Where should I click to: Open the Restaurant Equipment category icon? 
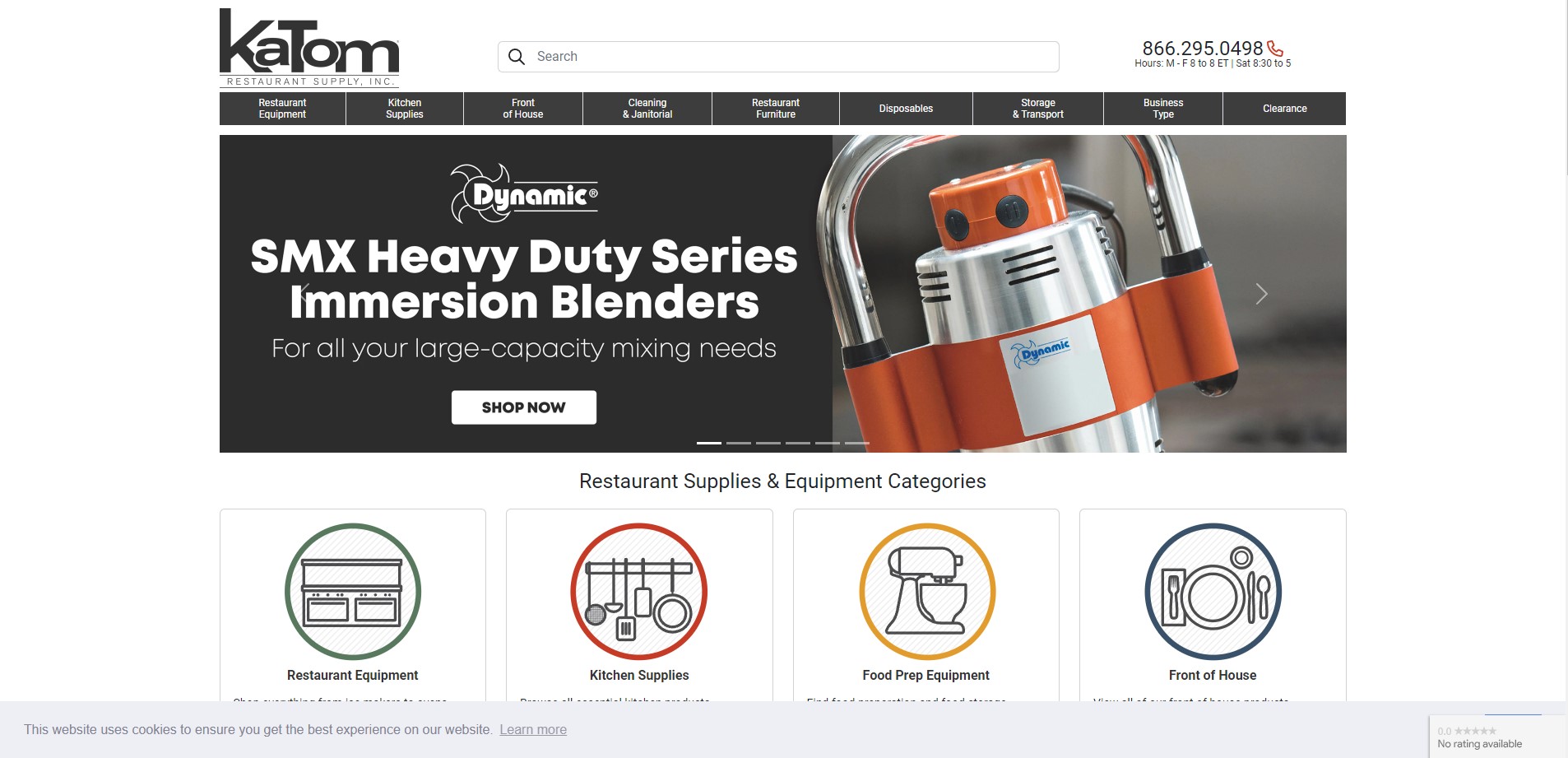click(353, 591)
